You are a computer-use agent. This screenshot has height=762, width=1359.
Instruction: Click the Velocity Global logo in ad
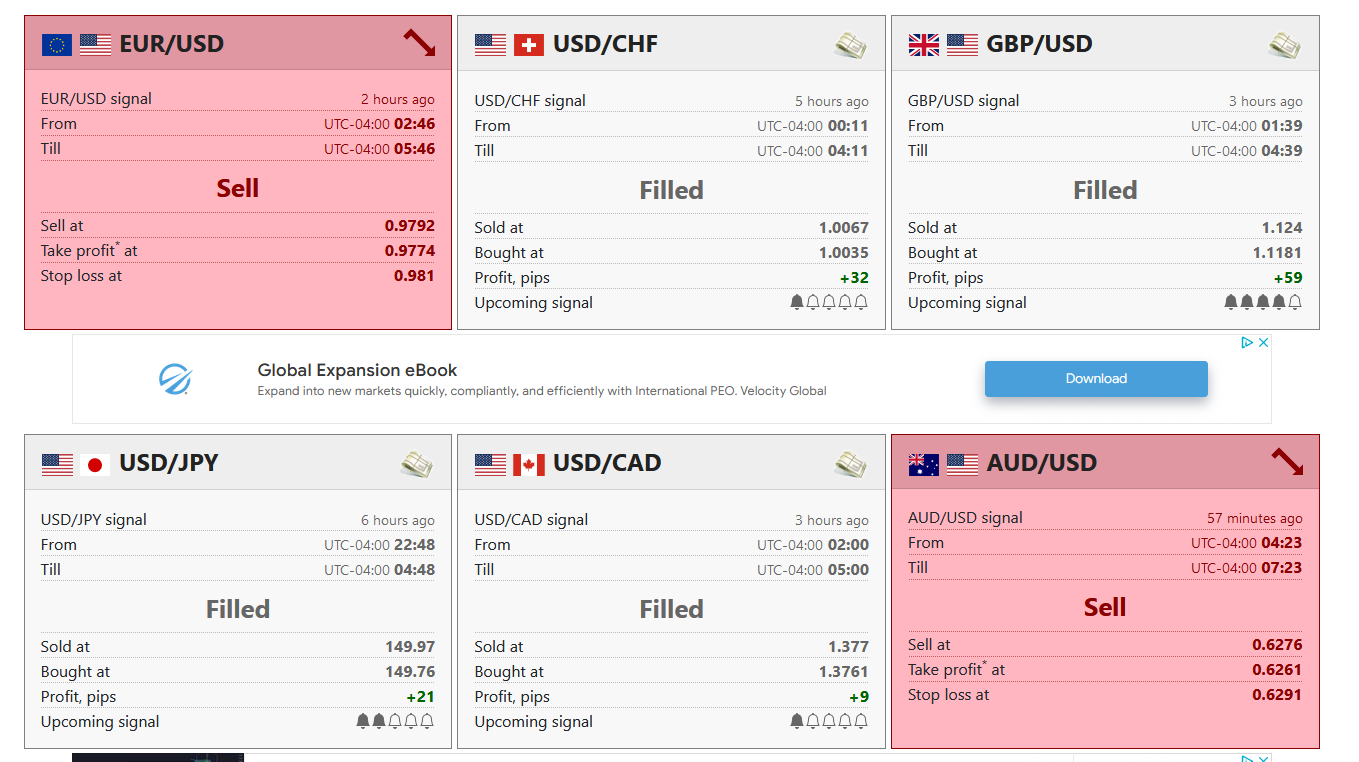pos(175,379)
